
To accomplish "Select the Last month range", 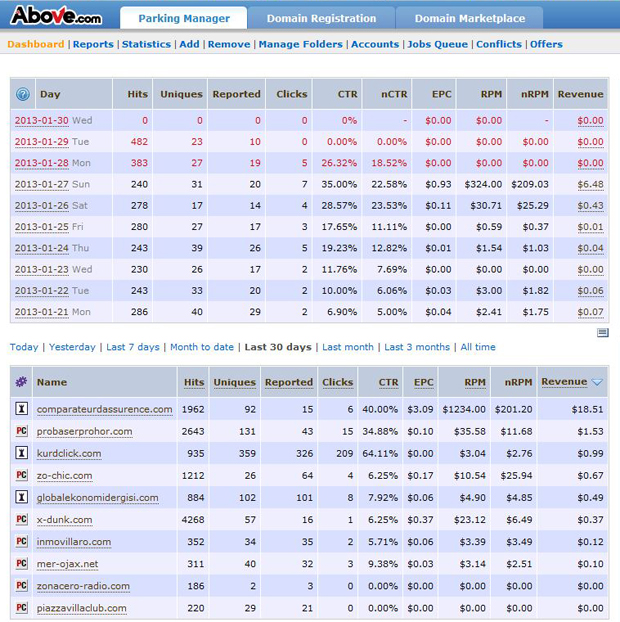I will (348, 347).
